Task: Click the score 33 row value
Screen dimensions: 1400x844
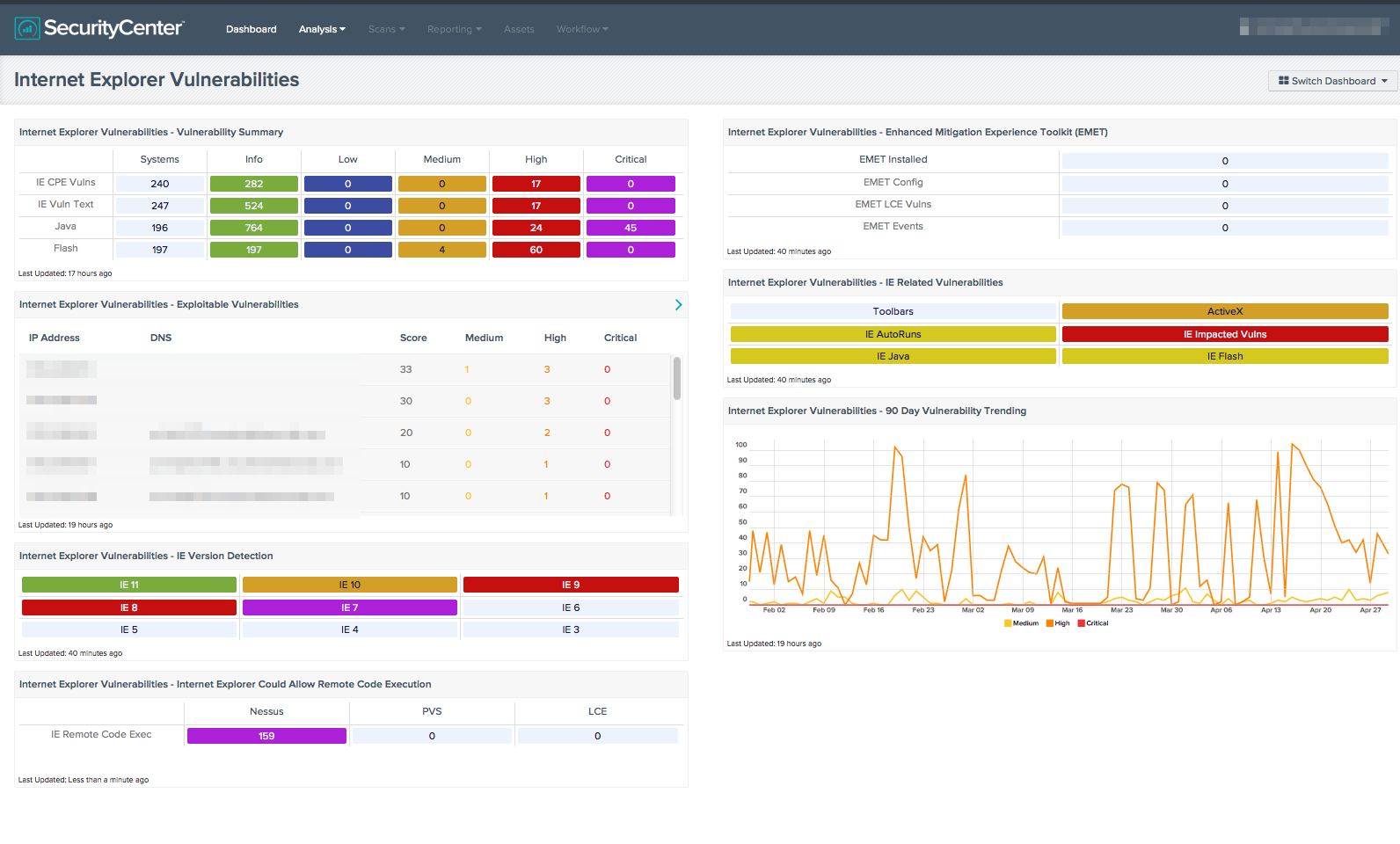Action: [405, 369]
